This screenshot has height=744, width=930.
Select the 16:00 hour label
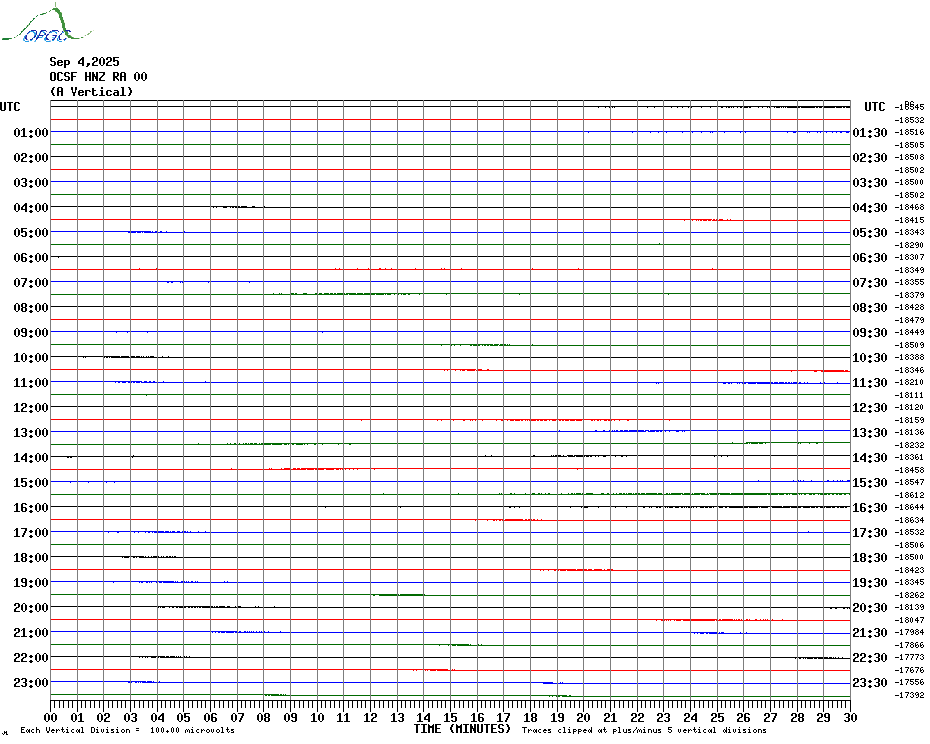tap(31, 508)
